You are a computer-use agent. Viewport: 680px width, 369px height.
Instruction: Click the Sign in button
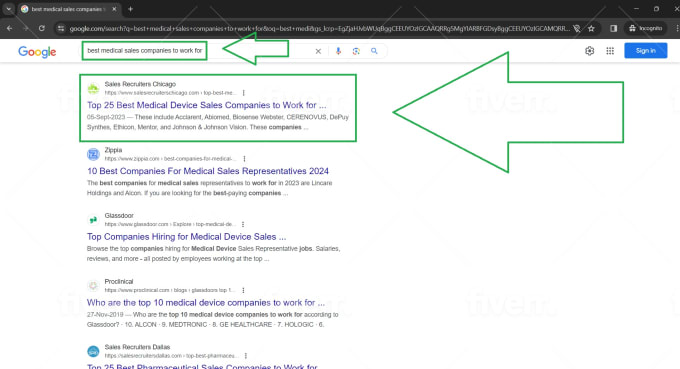pos(646,51)
